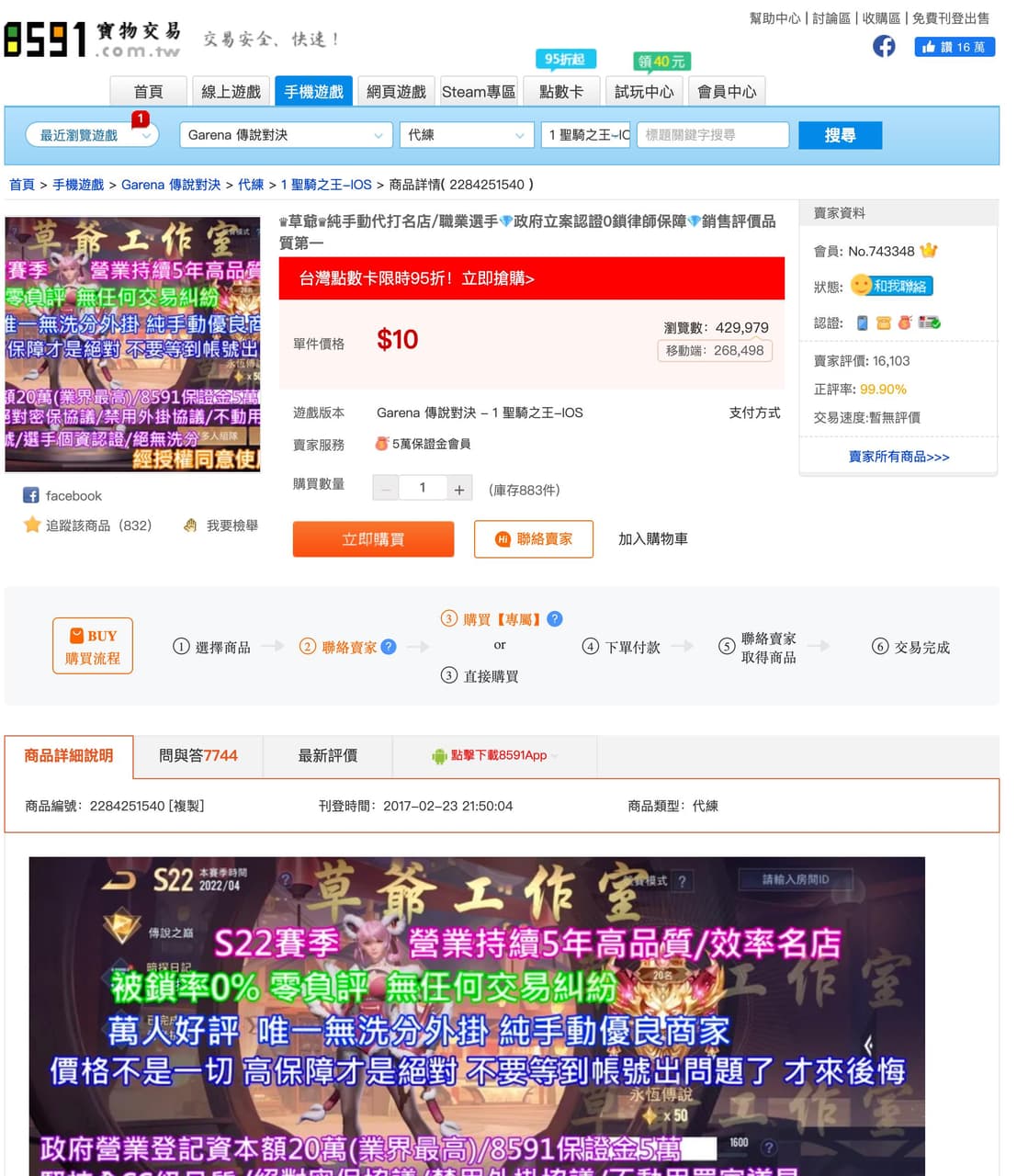
Task: Click the Garena 傳說對決 breadcrumb link
Action: pos(171,185)
